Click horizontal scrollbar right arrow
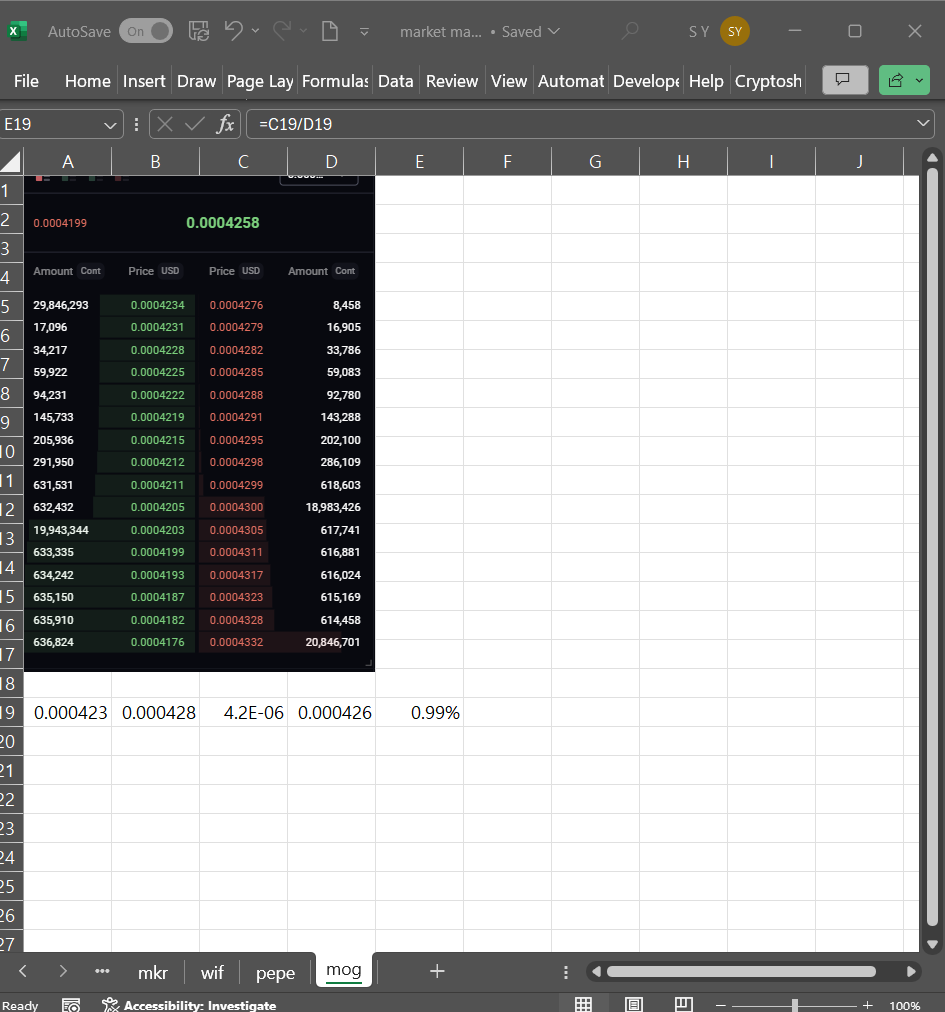Screen dimensions: 945x1012 911,971
